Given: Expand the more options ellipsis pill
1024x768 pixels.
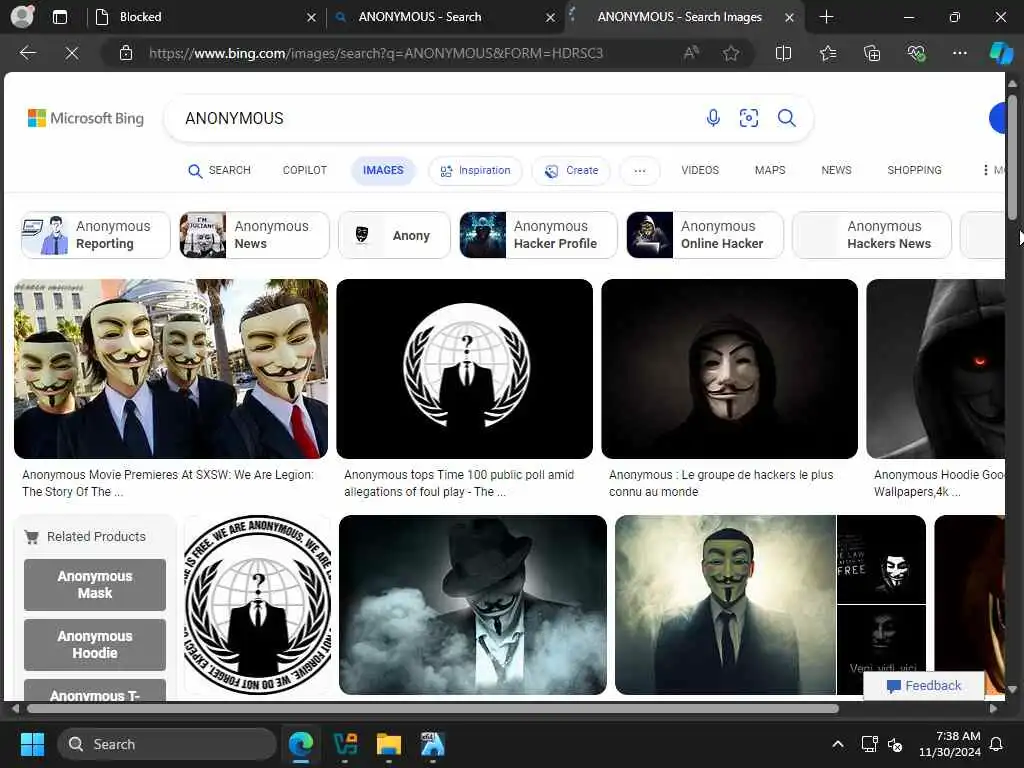Looking at the screenshot, I should [x=639, y=170].
